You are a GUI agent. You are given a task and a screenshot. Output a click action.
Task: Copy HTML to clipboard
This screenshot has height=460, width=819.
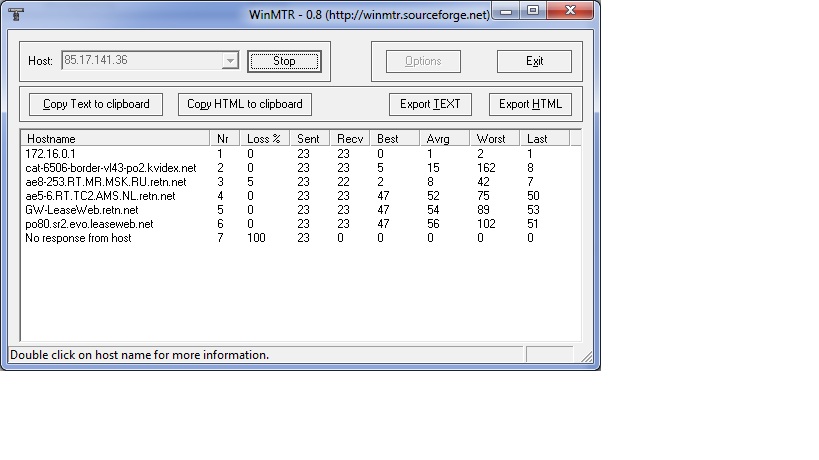coord(244,104)
